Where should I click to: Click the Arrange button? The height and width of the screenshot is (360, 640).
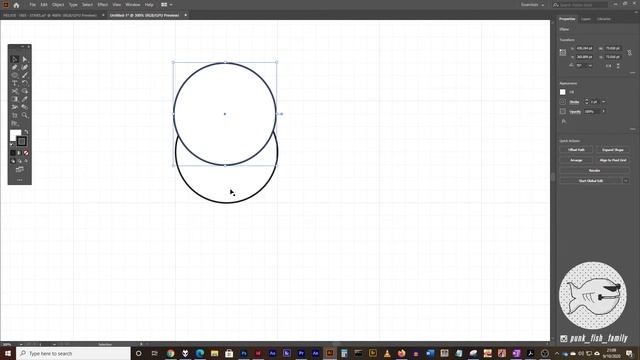(x=576, y=160)
